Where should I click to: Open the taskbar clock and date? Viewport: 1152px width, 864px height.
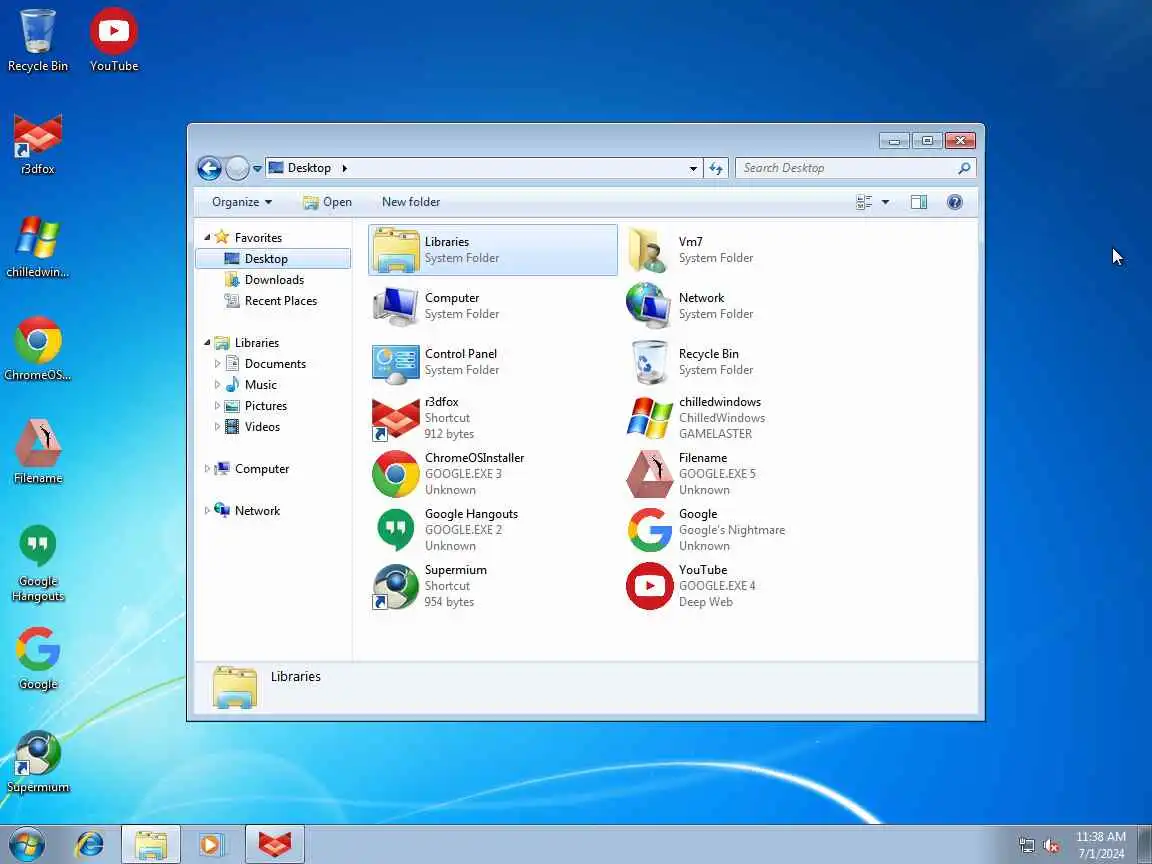point(1101,845)
